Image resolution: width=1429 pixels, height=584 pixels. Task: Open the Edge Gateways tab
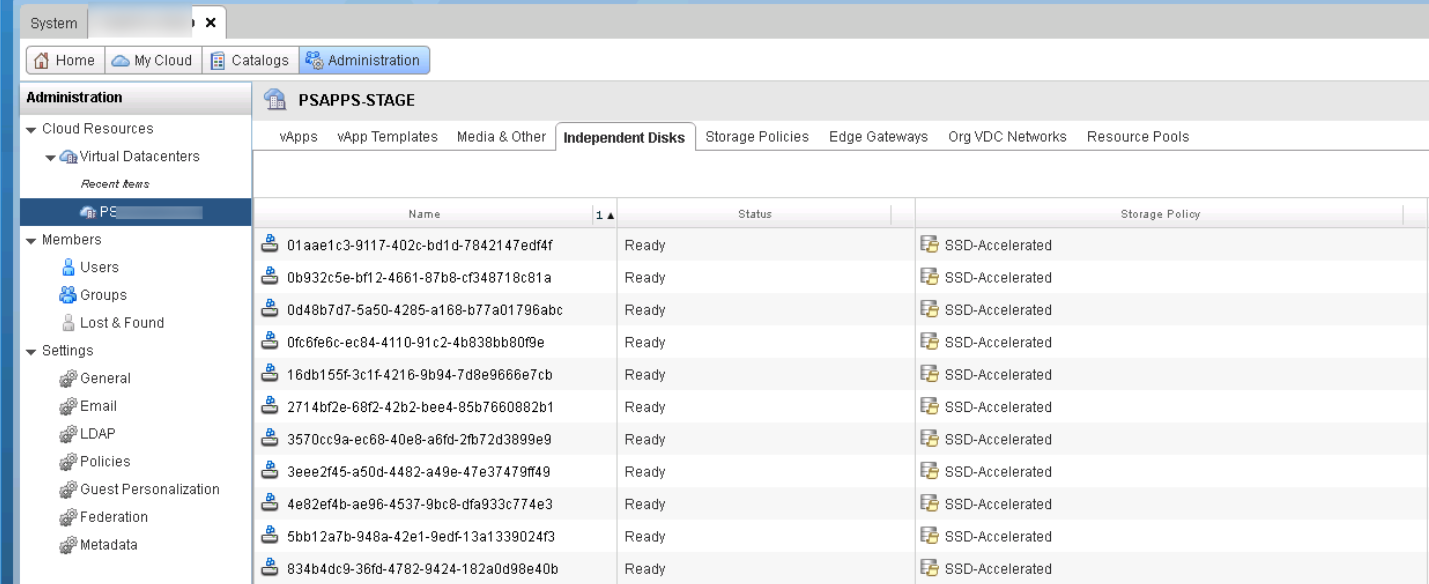(878, 137)
